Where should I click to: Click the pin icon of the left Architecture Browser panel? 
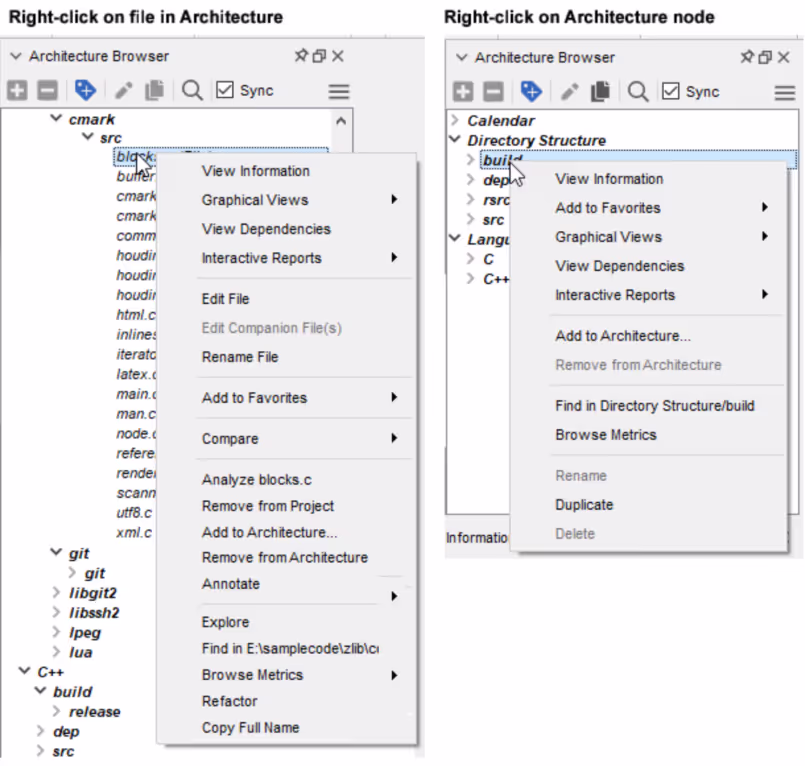pyautogui.click(x=301, y=55)
